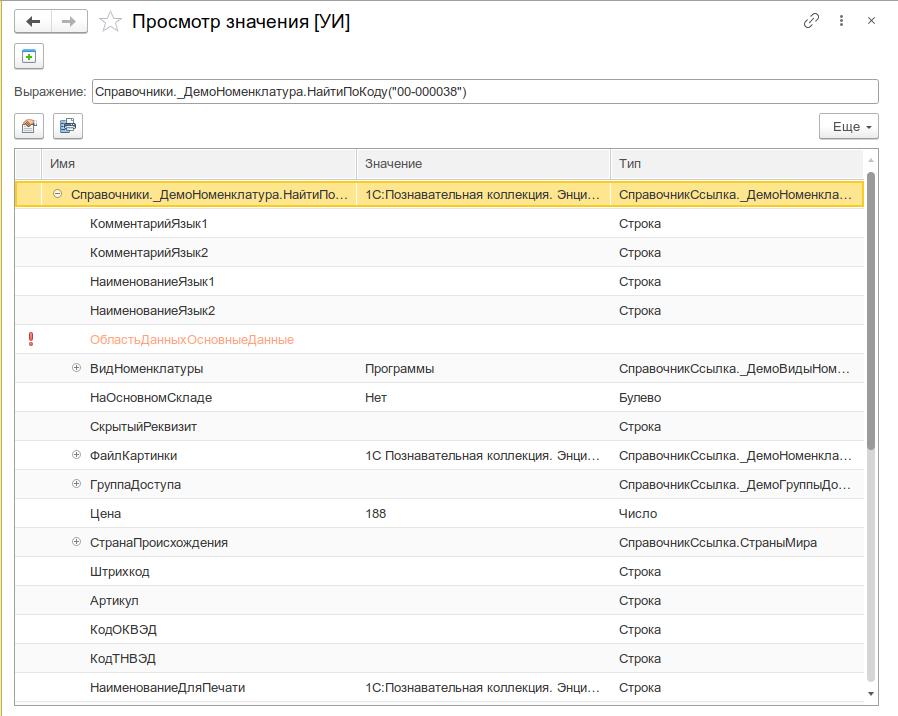Viewport: 898px width, 716px height.
Task: Click the back navigation arrow
Action: [x=33, y=22]
